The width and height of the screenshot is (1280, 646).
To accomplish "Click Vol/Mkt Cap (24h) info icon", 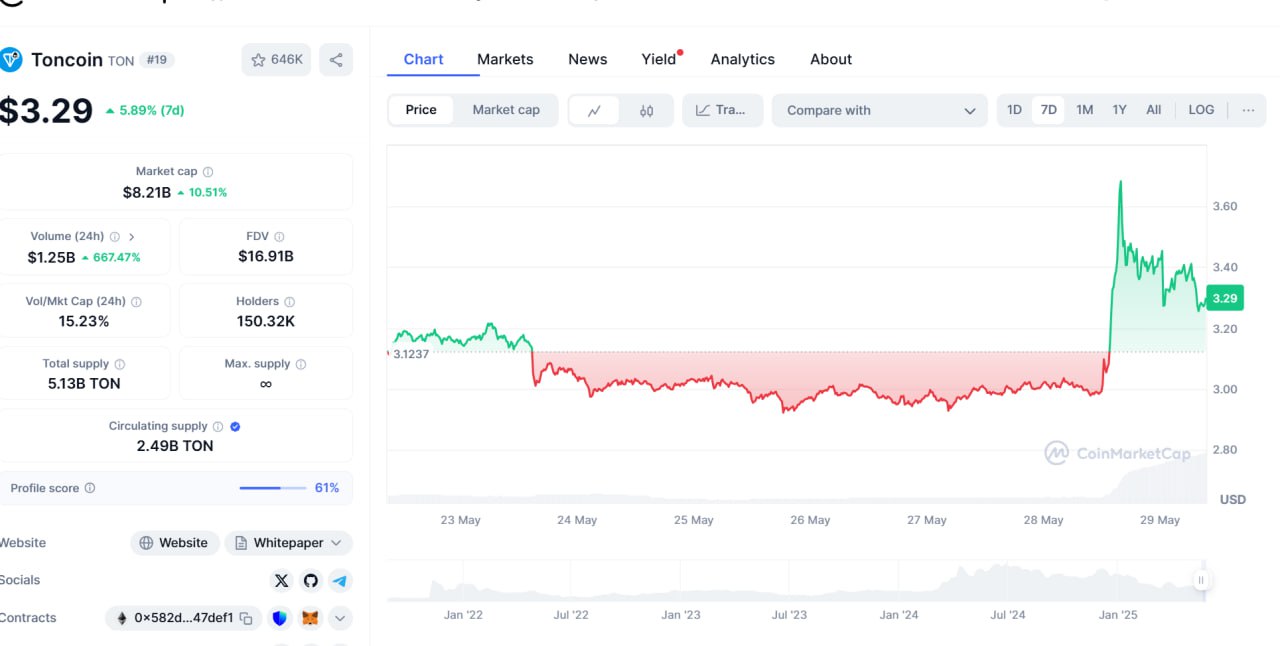I will [x=137, y=302].
